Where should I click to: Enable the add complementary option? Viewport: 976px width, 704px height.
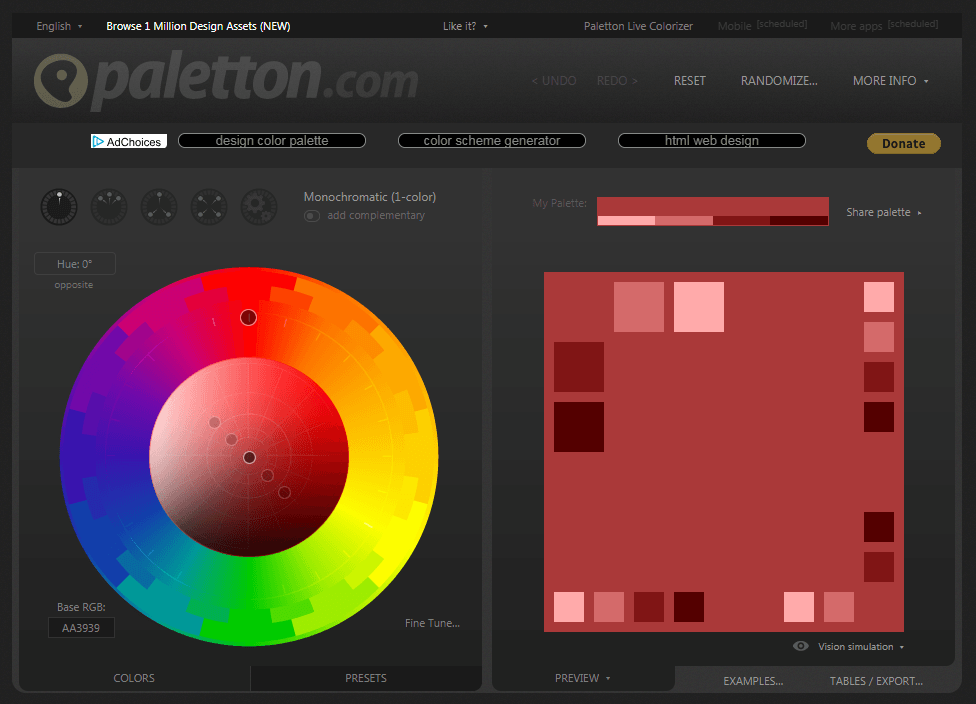311,215
